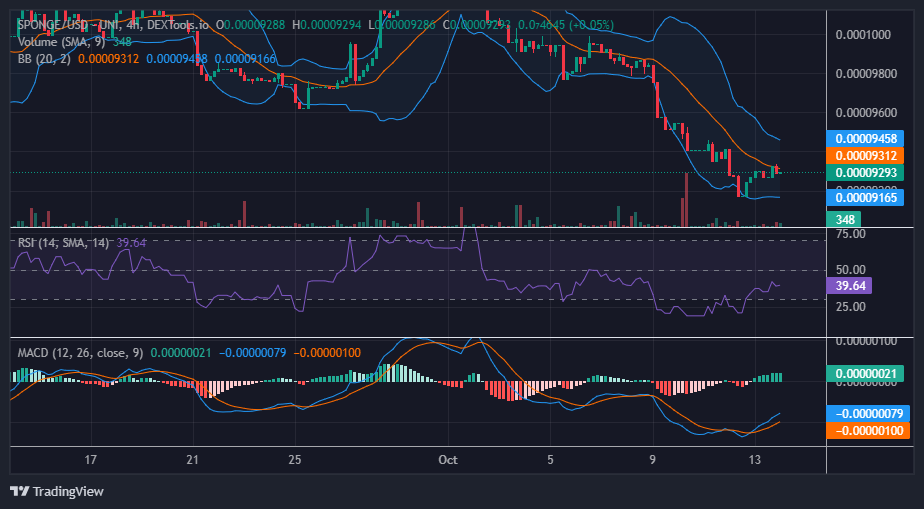Click the green 0.00000021 MACD histogram label
The width and height of the screenshot is (924, 509).
pyautogui.click(x=864, y=374)
